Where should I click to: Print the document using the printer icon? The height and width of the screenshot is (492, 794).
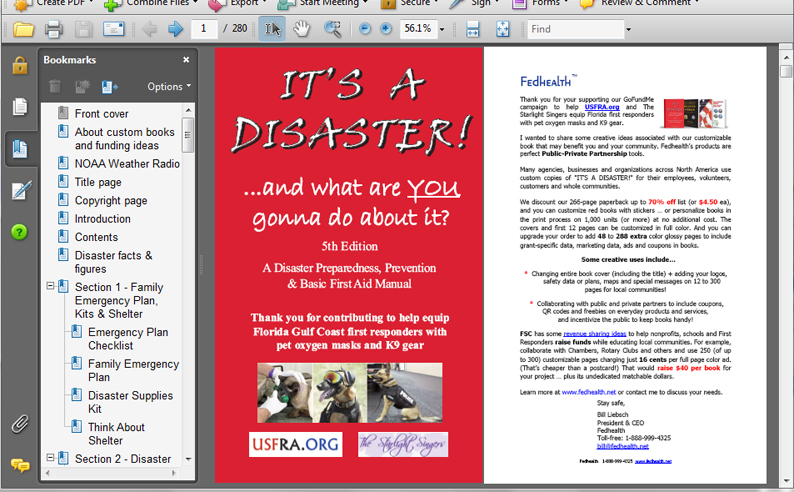click(53, 29)
